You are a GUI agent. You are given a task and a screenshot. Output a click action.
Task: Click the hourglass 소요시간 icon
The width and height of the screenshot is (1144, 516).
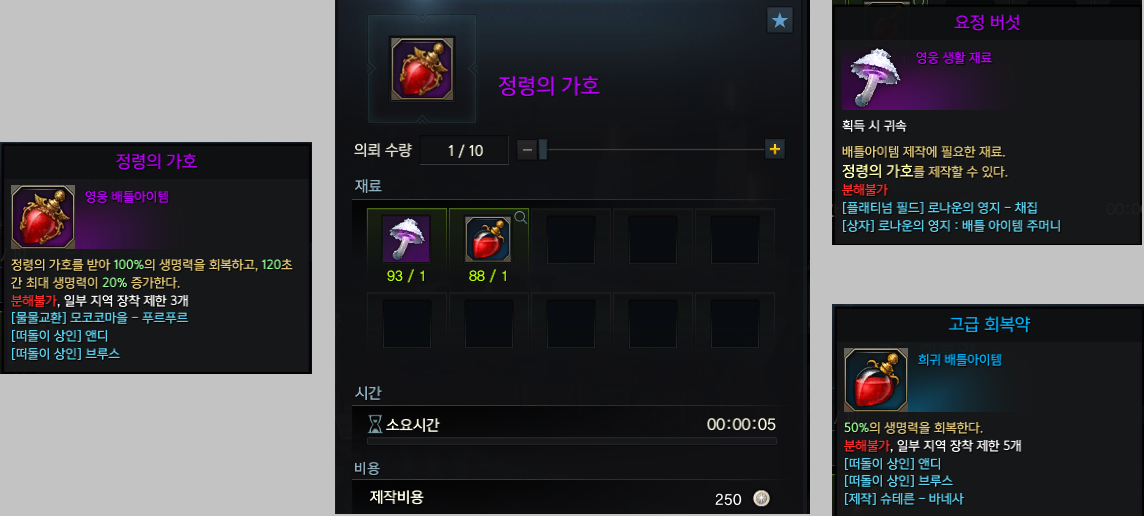pos(375,424)
